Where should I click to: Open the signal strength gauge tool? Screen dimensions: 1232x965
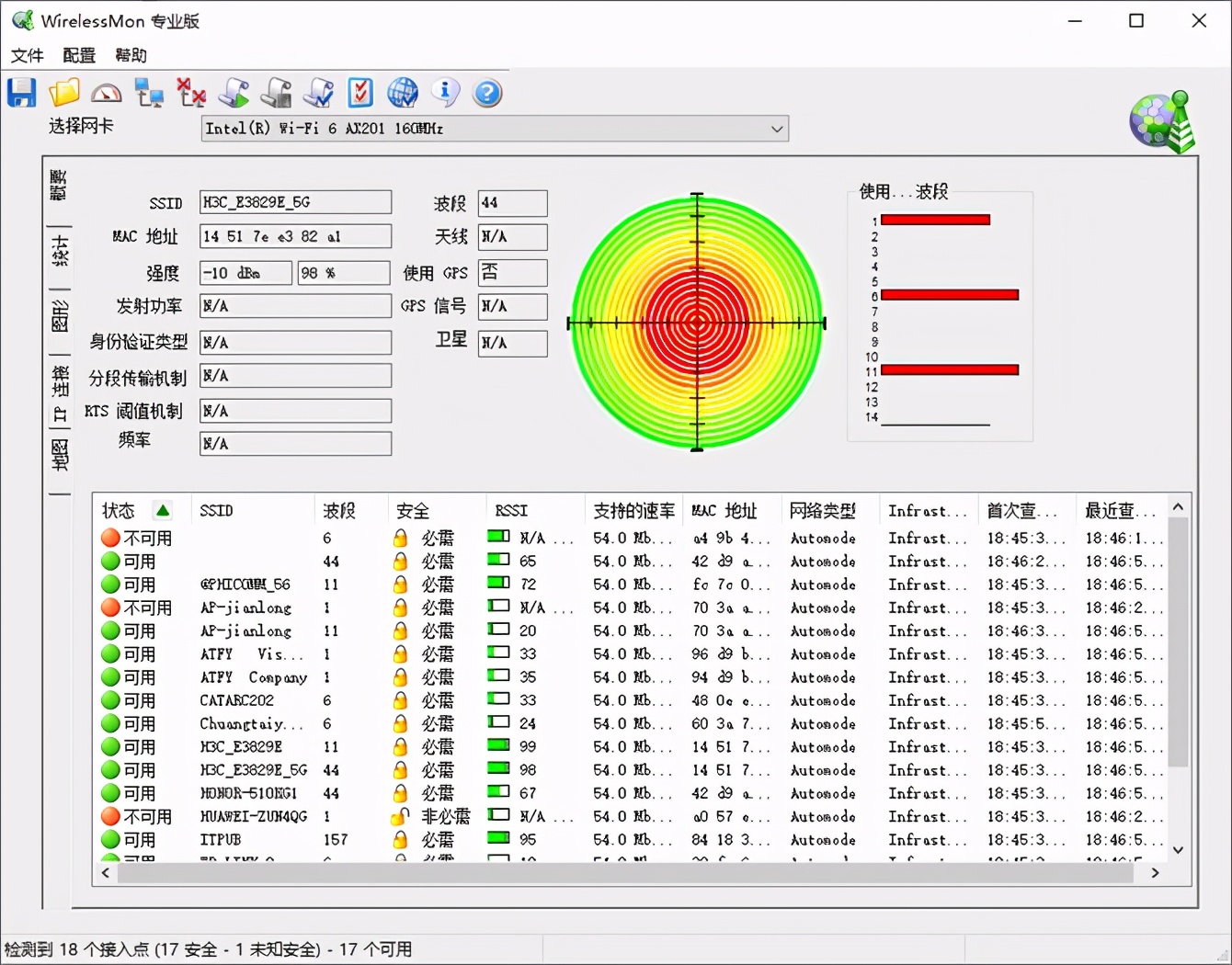pos(106,92)
